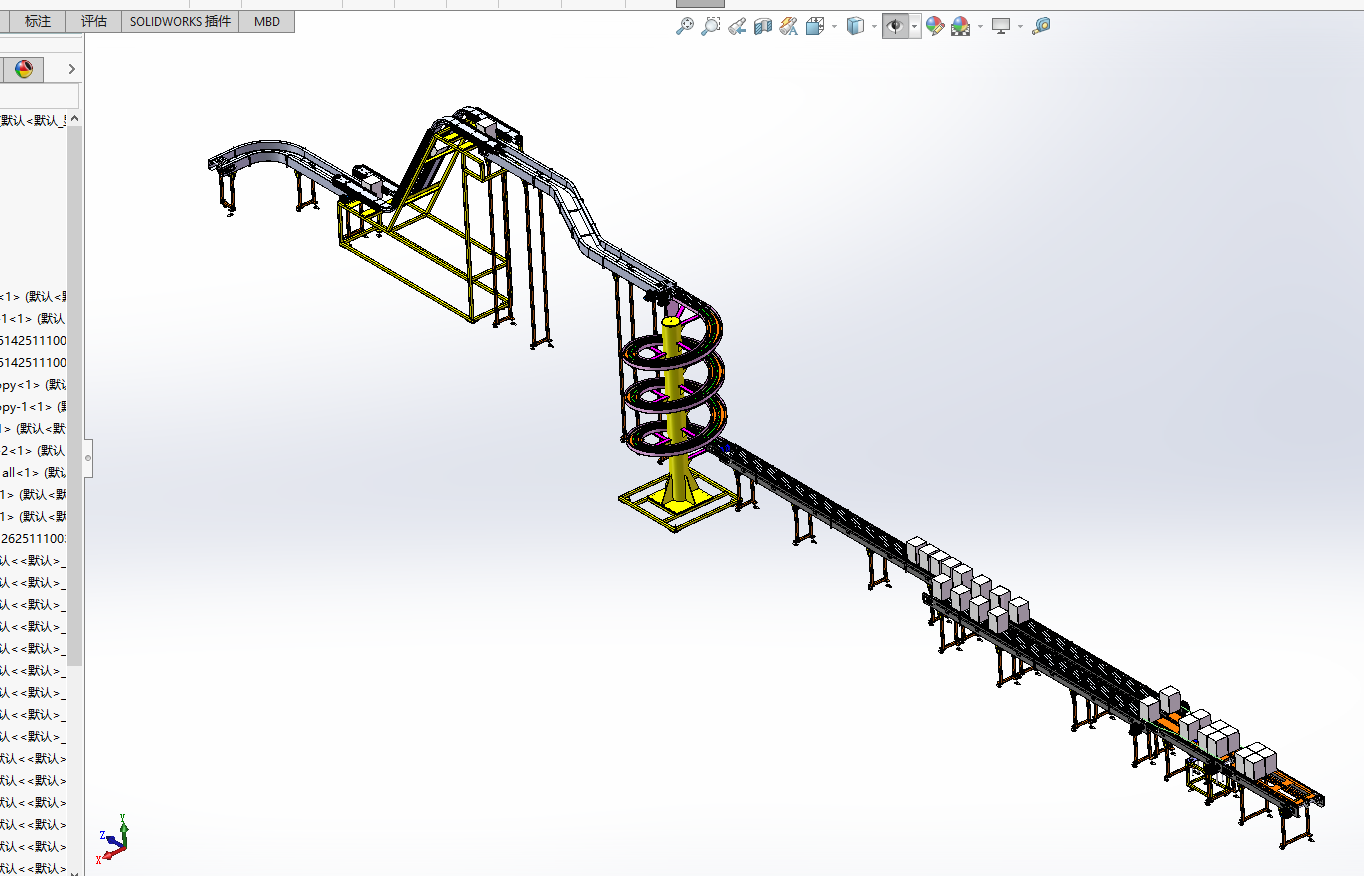Click the feature tree vertical scrollbar thumb
Image resolution: width=1364 pixels, height=876 pixels.
pos(75,396)
